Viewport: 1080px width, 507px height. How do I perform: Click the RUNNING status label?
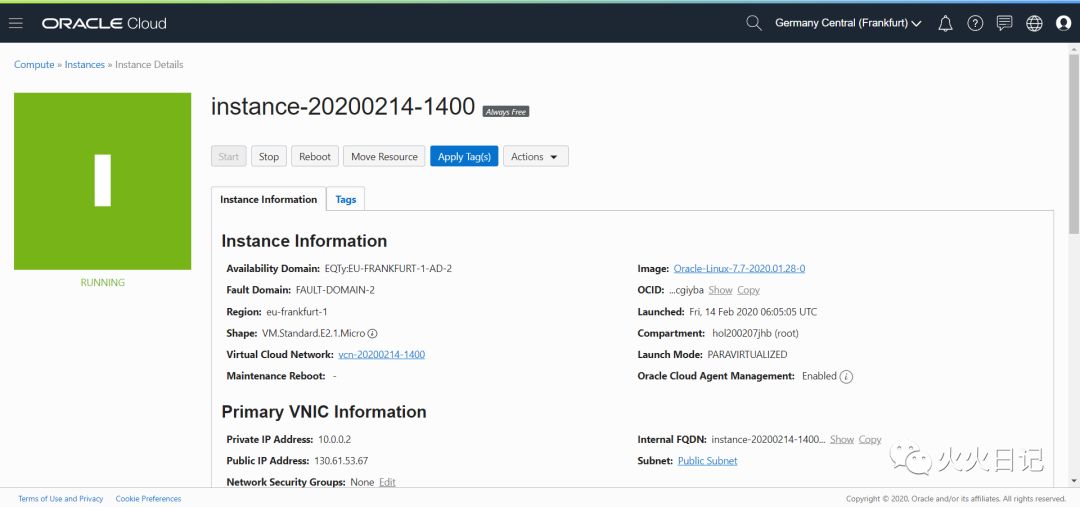(x=103, y=282)
